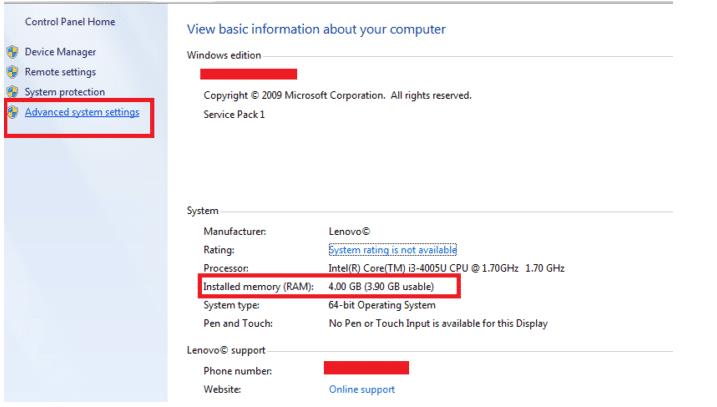Click the 'Rating:' label
The image size is (717, 407).
pyautogui.click(x=219, y=250)
